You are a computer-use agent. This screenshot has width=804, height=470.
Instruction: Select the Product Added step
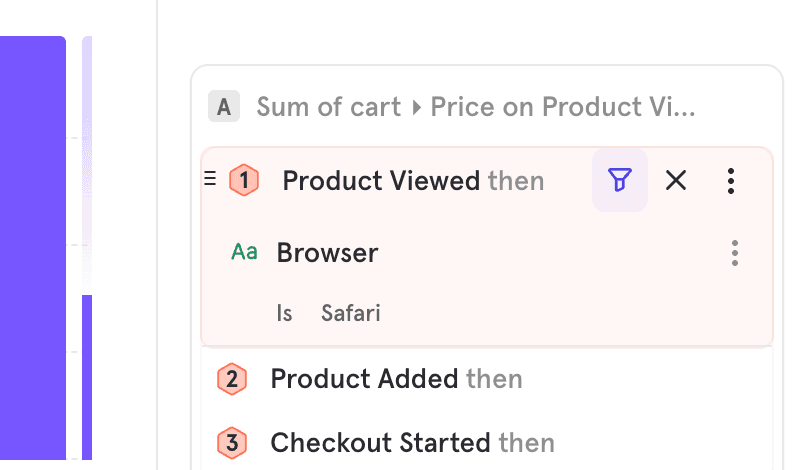tap(364, 380)
